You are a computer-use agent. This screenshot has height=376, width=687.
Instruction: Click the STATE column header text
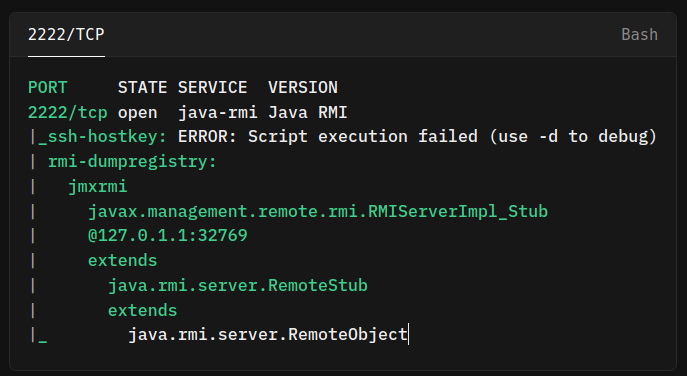pos(142,87)
